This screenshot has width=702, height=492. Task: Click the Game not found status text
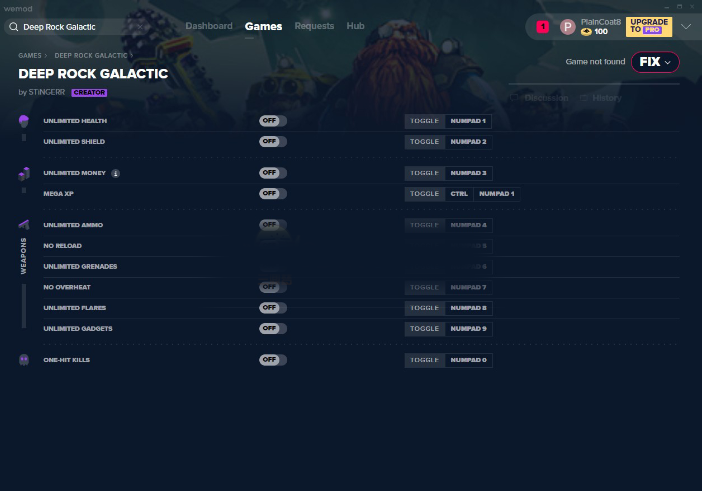pyautogui.click(x=595, y=62)
